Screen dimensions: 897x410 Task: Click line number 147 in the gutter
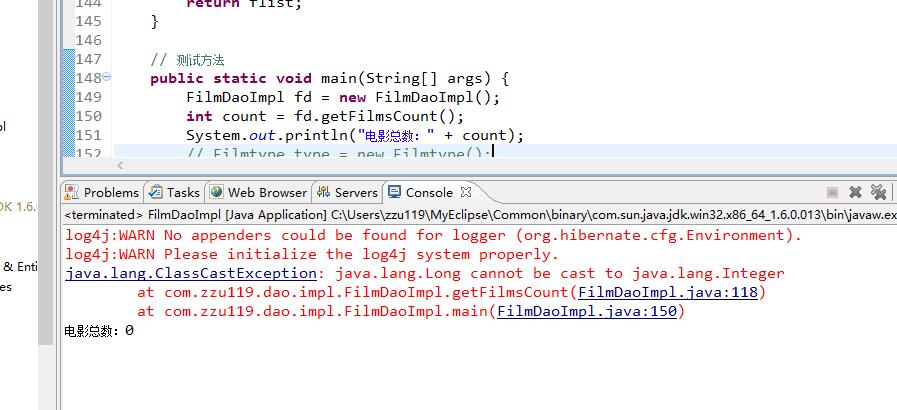[89, 59]
